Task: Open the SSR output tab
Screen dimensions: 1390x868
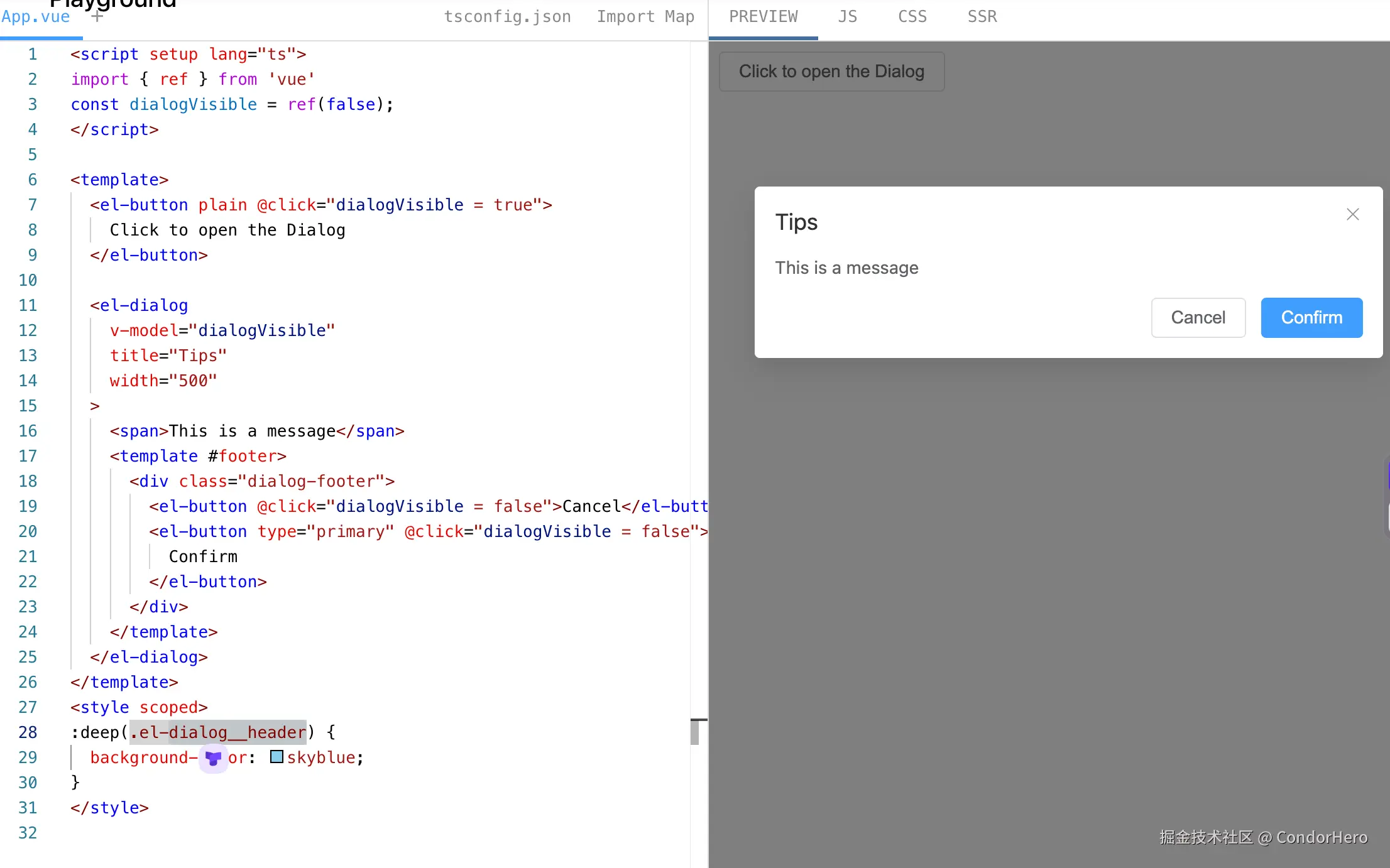Action: [982, 17]
